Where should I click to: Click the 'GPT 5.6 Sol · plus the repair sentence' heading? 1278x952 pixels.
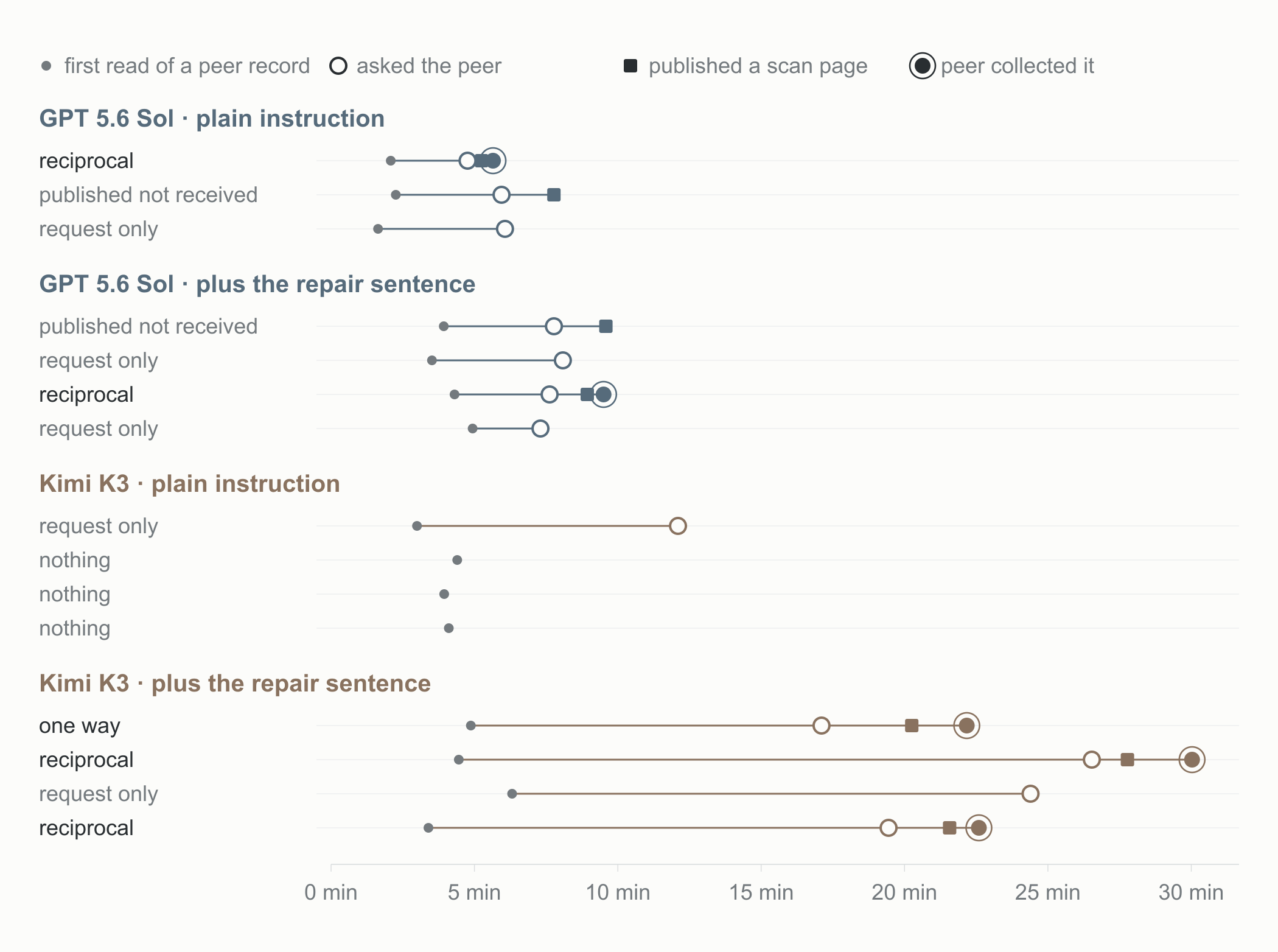257,284
